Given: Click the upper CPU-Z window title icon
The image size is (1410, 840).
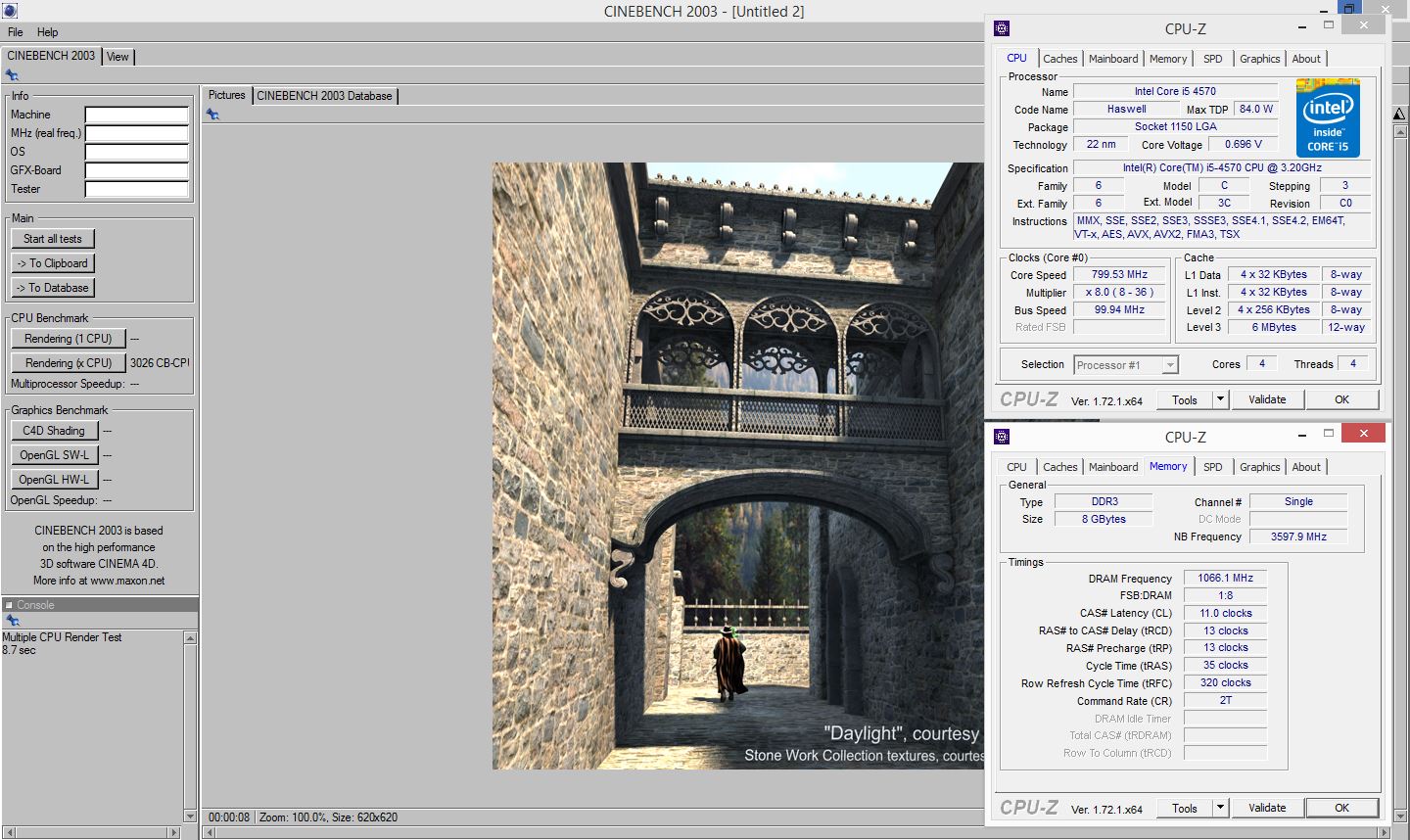Looking at the screenshot, I should click(1002, 28).
